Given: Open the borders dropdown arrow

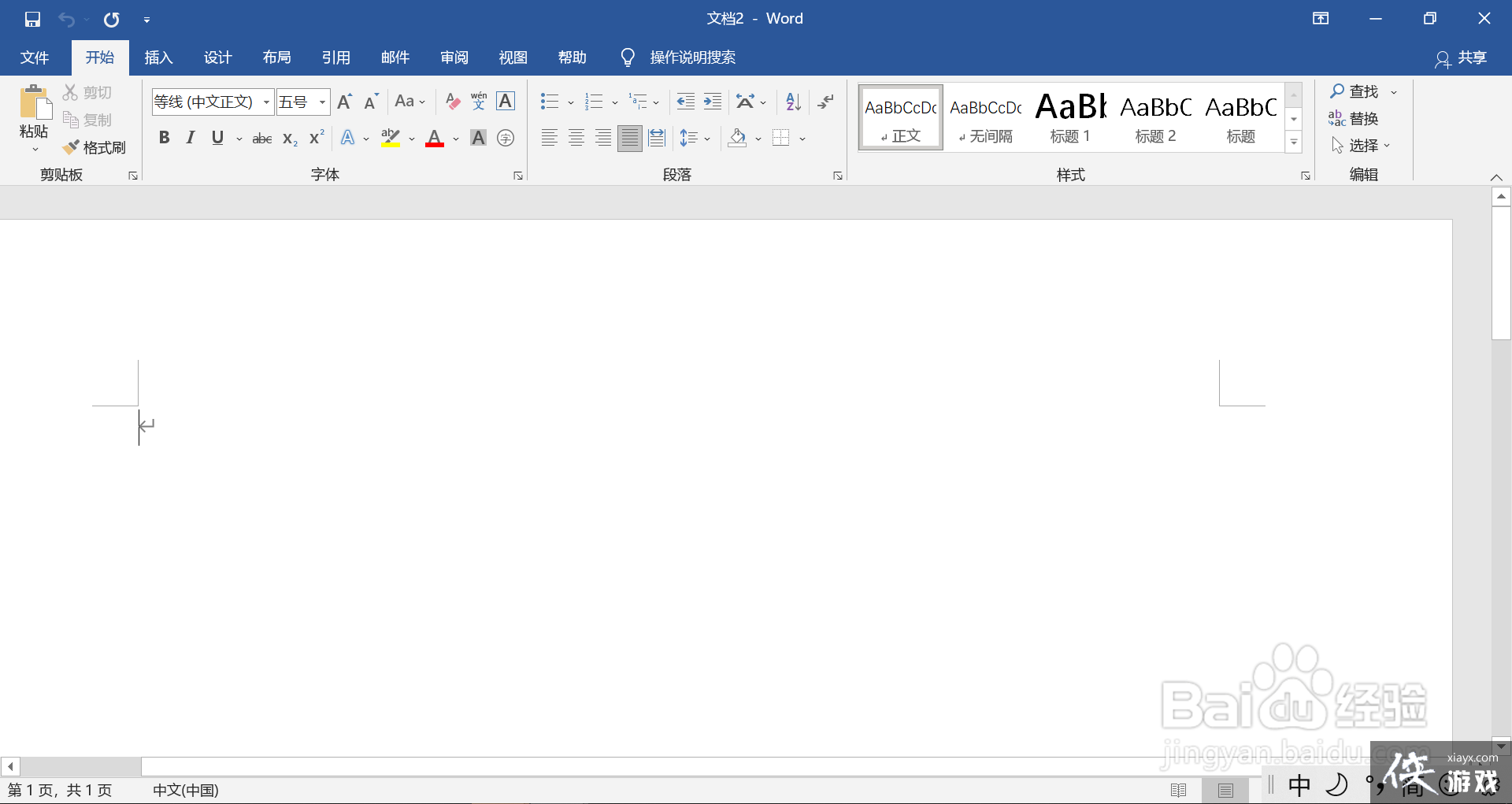Looking at the screenshot, I should click(802, 139).
